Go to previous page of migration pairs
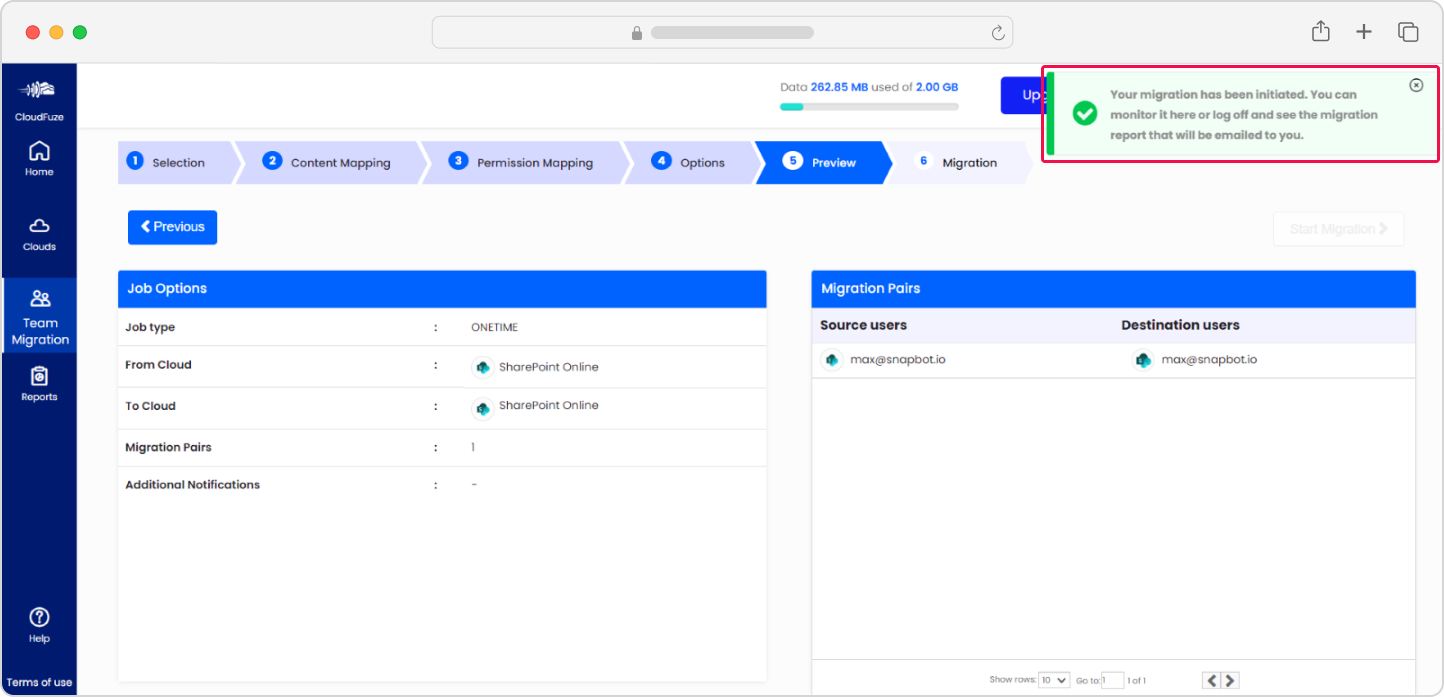 1211,680
